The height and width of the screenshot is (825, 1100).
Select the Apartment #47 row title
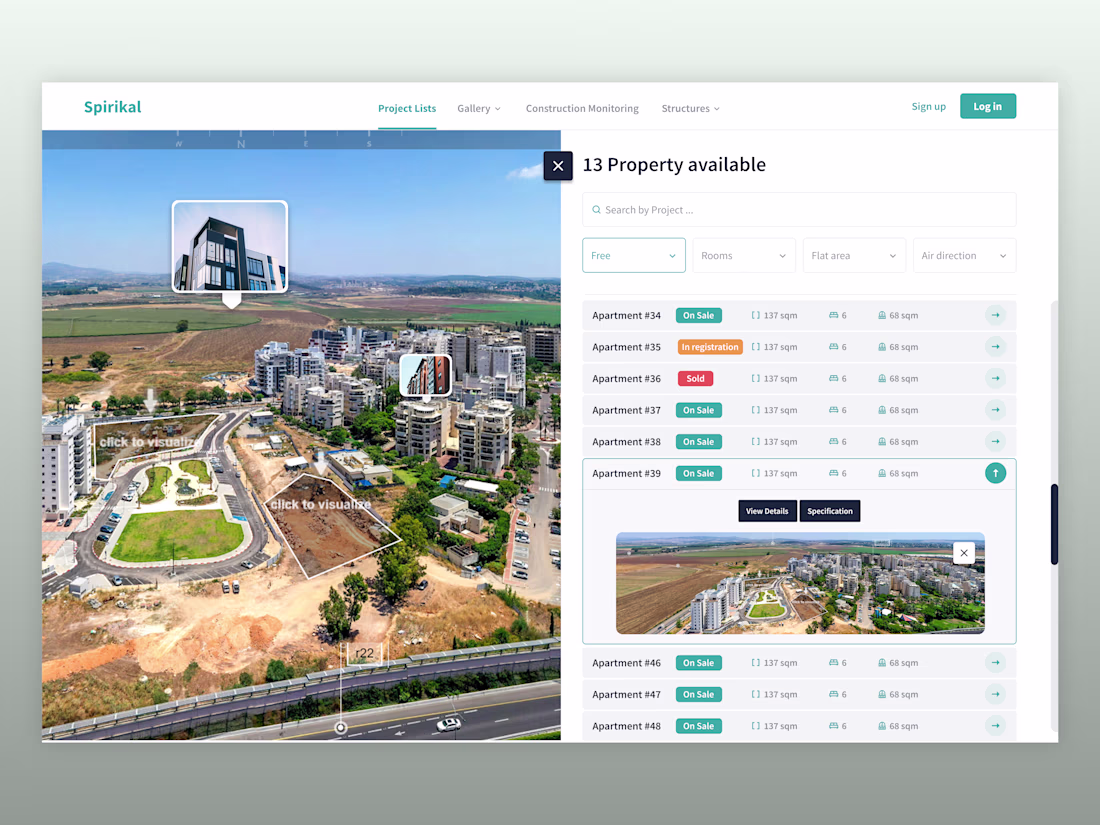(626, 694)
